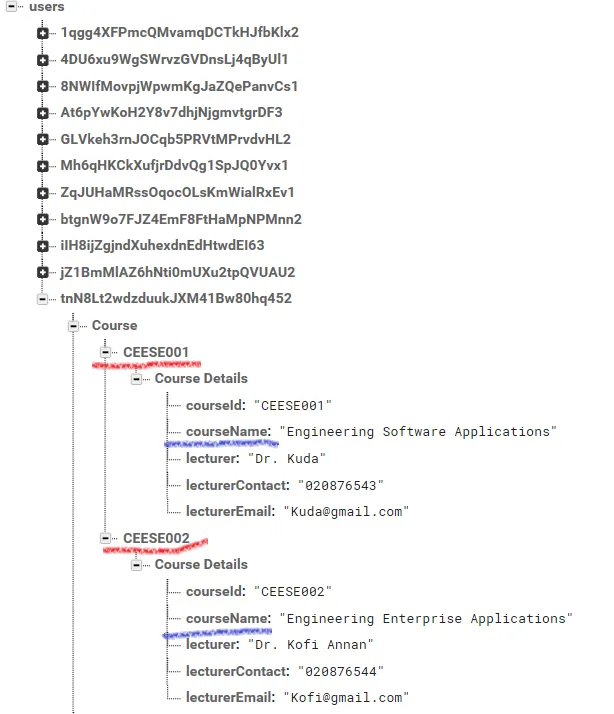Collapse Course Details under CEESE002

tap(136, 565)
